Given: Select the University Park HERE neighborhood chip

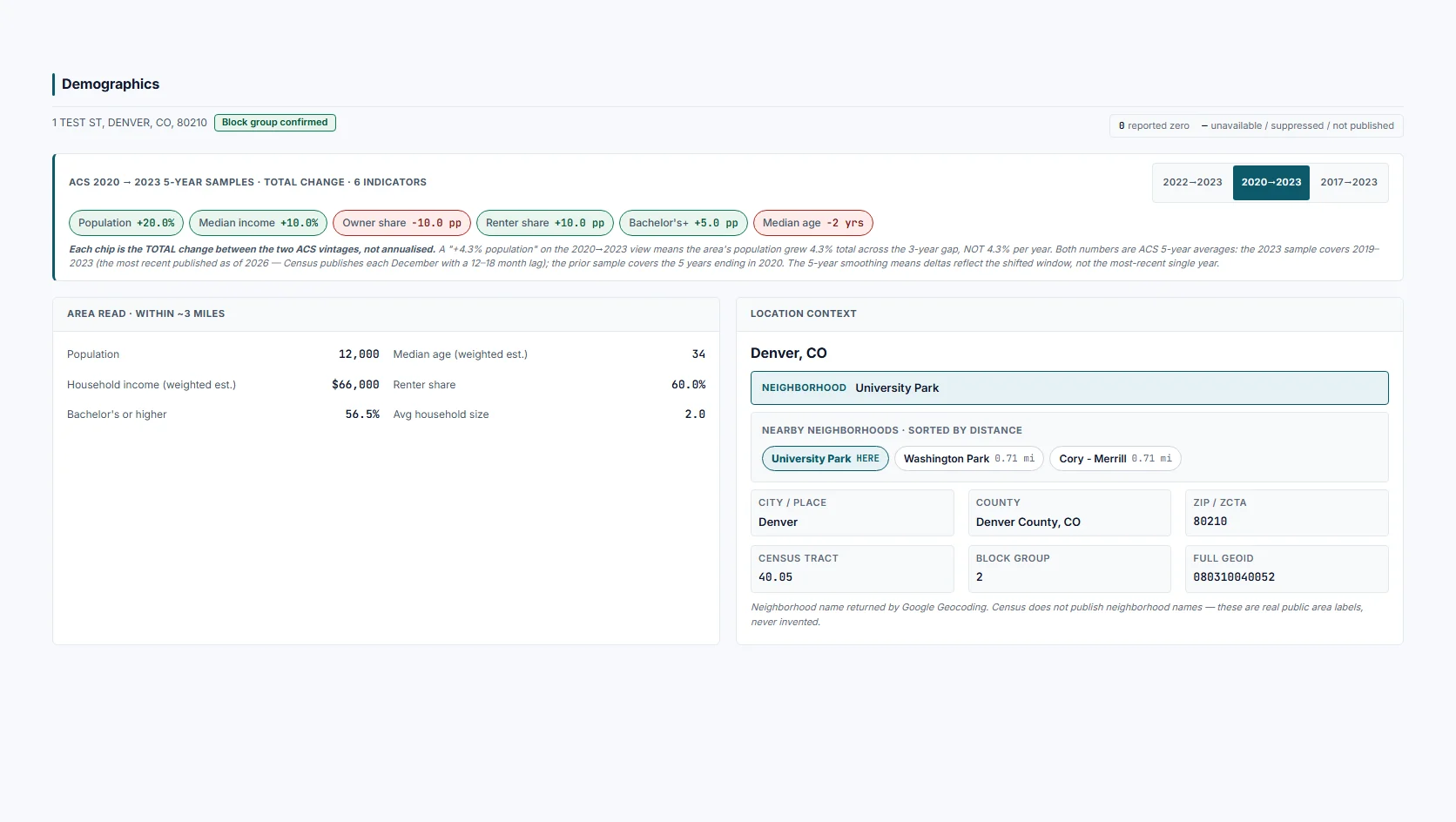Looking at the screenshot, I should click(826, 459).
